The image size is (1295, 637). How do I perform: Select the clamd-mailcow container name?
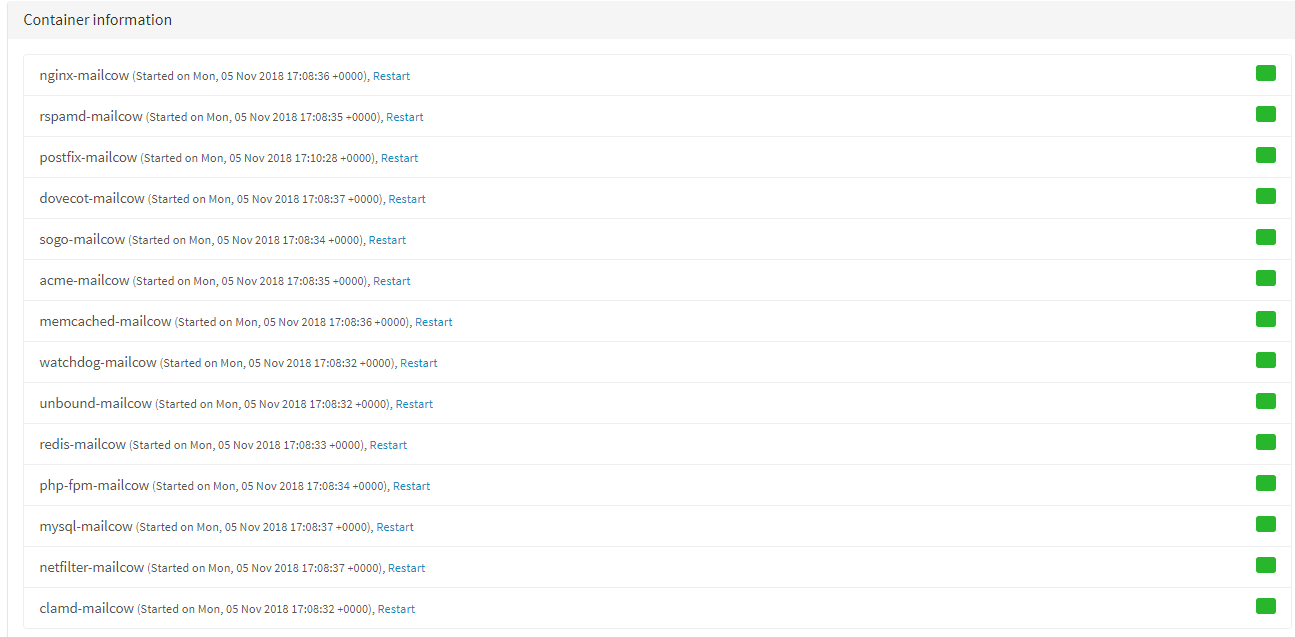coord(87,608)
